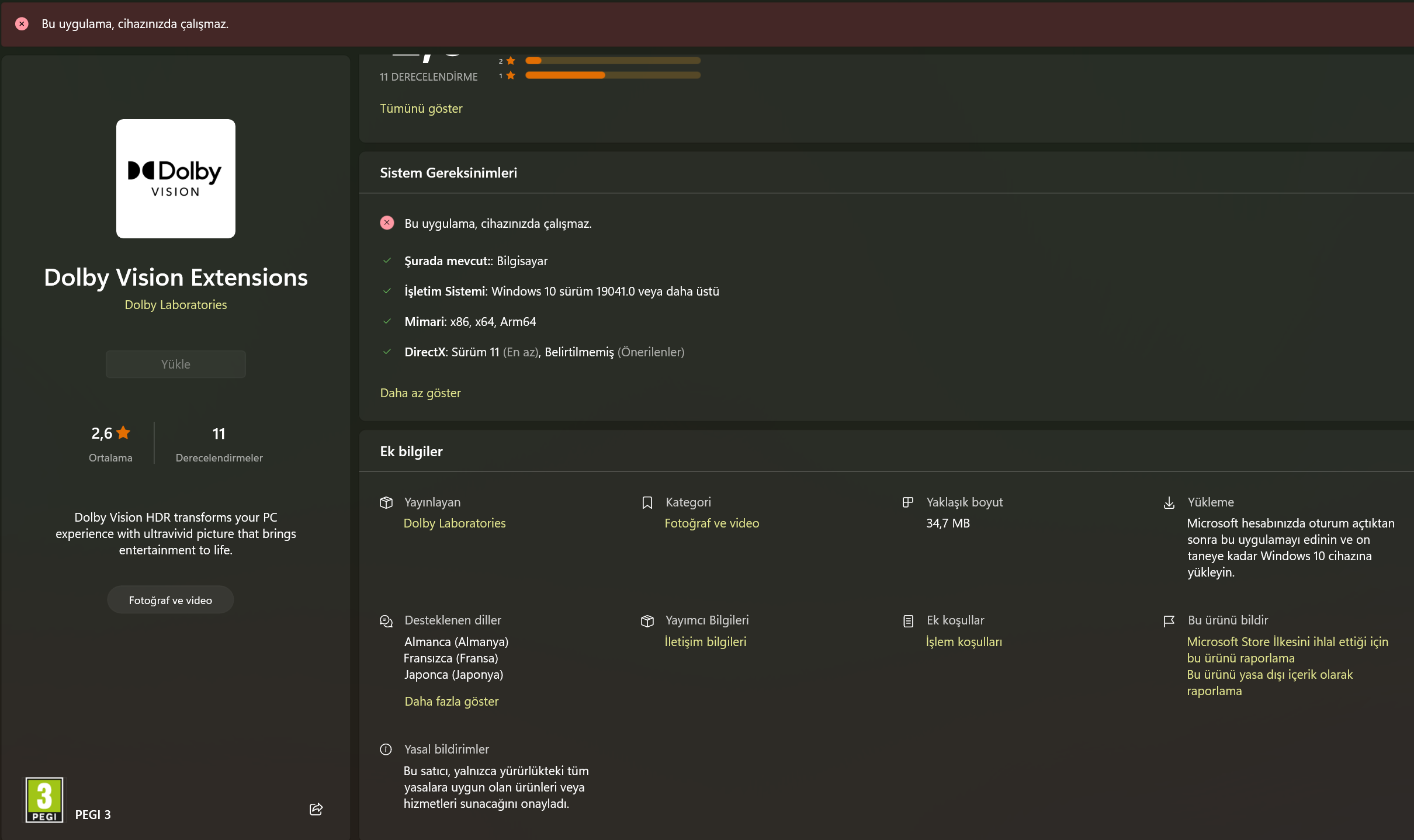Click the flag icon beside Bu ürünü bildir
Image resolution: width=1414 pixels, height=840 pixels.
pyautogui.click(x=1169, y=621)
